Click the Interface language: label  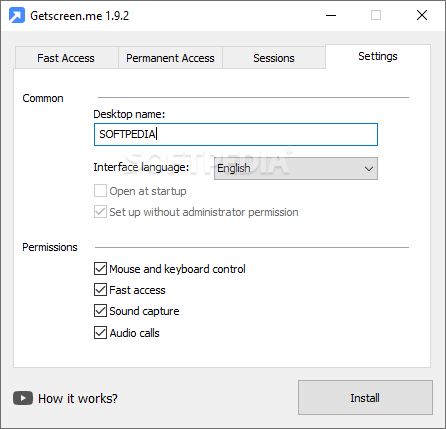[x=141, y=167]
